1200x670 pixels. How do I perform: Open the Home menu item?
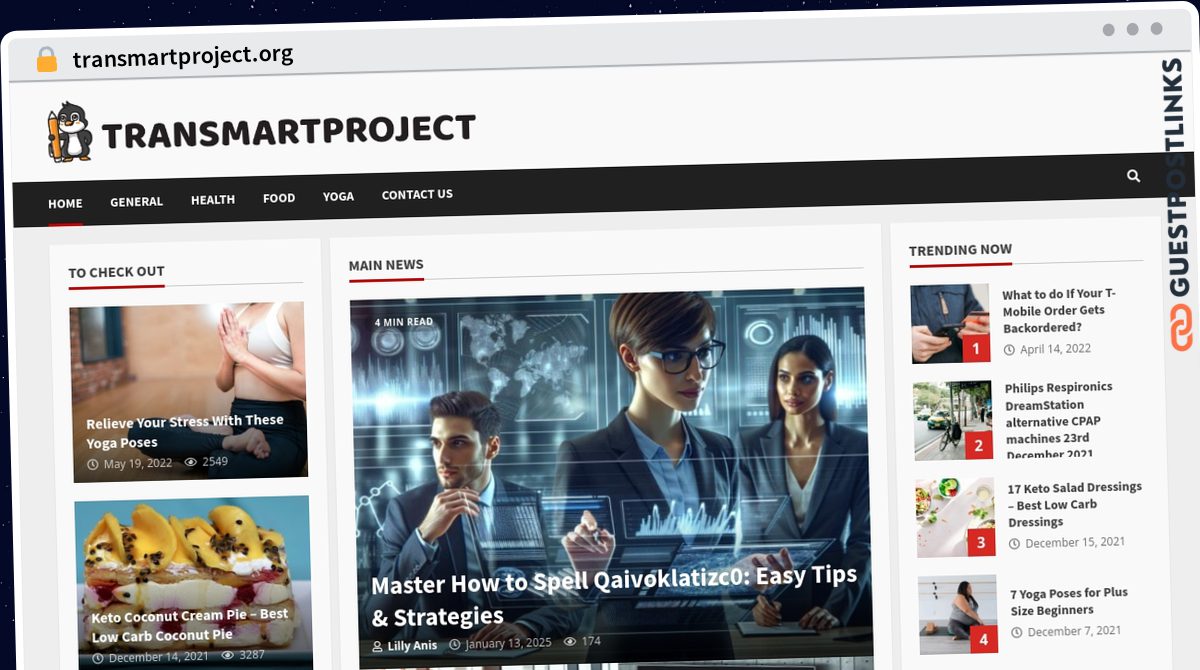point(65,203)
